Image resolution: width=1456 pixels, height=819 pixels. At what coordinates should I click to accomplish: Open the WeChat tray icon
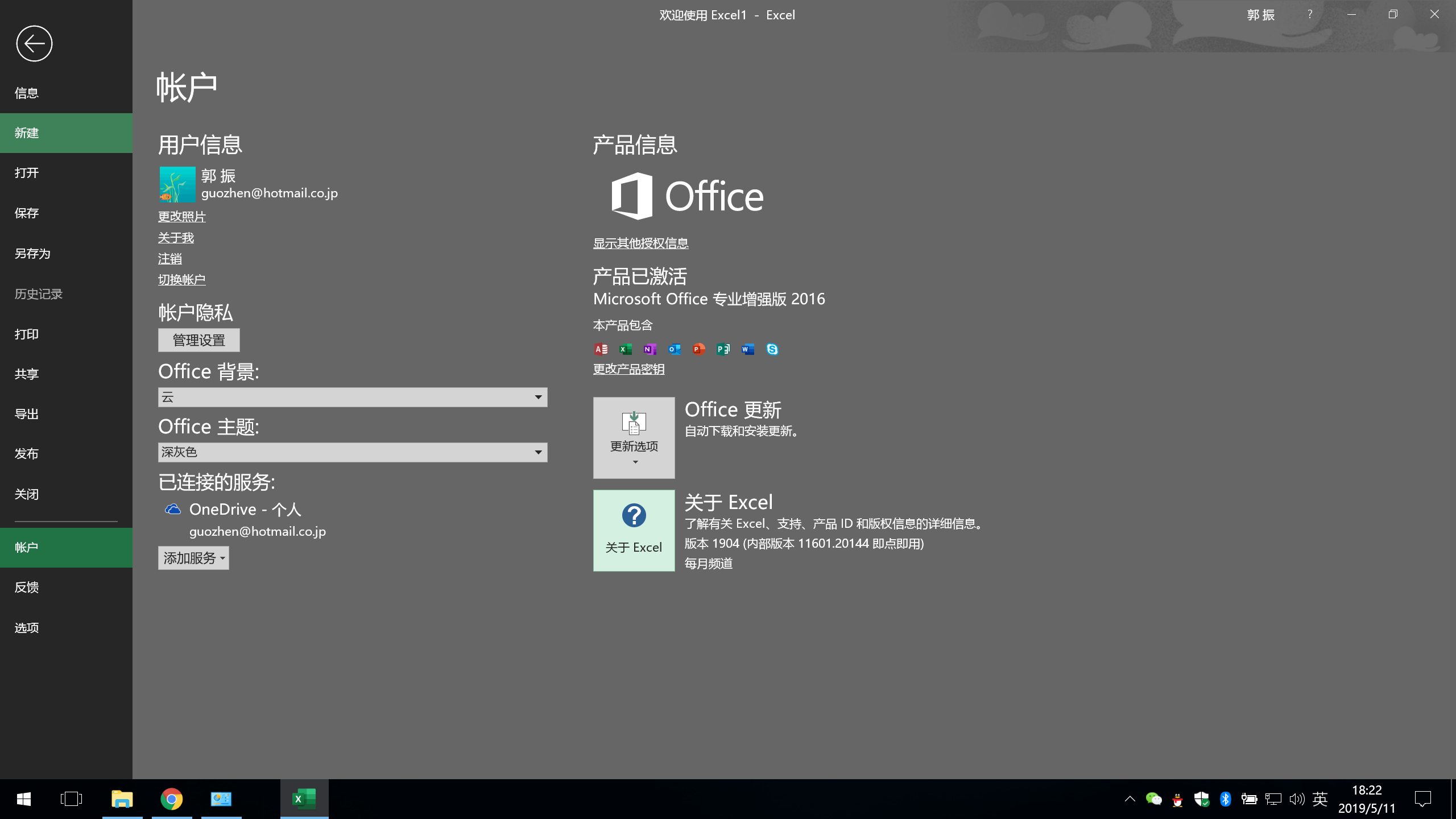(1154, 799)
